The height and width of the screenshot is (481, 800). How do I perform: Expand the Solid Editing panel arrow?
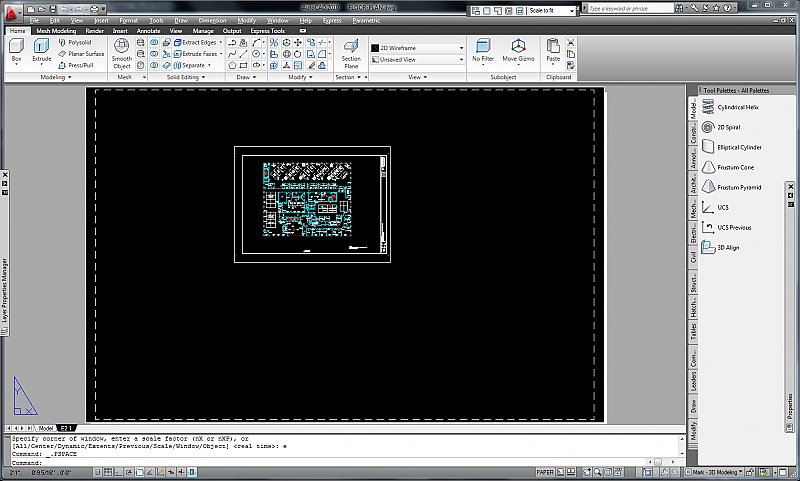pos(203,78)
